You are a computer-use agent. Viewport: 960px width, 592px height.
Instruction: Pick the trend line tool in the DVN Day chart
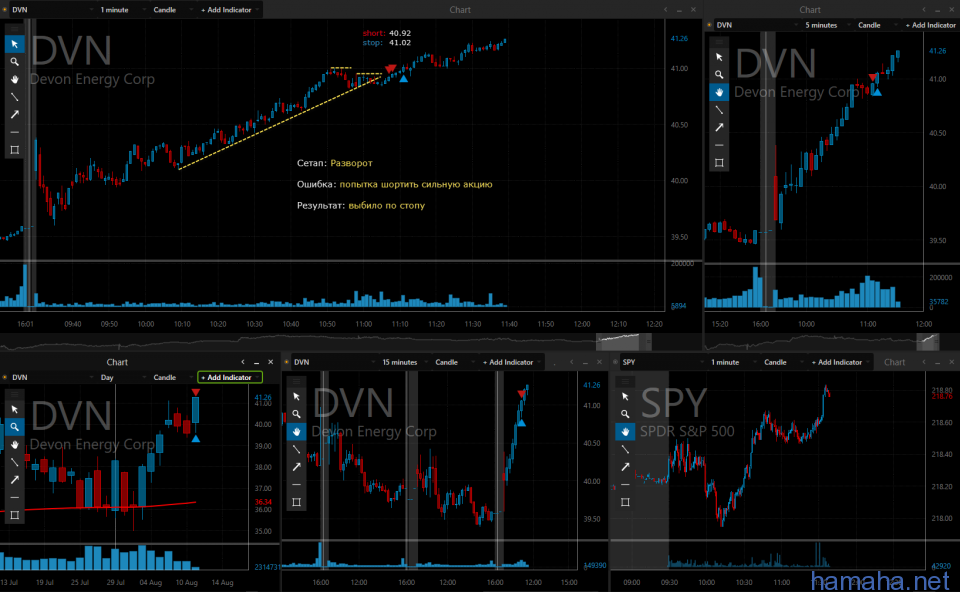pos(15,462)
